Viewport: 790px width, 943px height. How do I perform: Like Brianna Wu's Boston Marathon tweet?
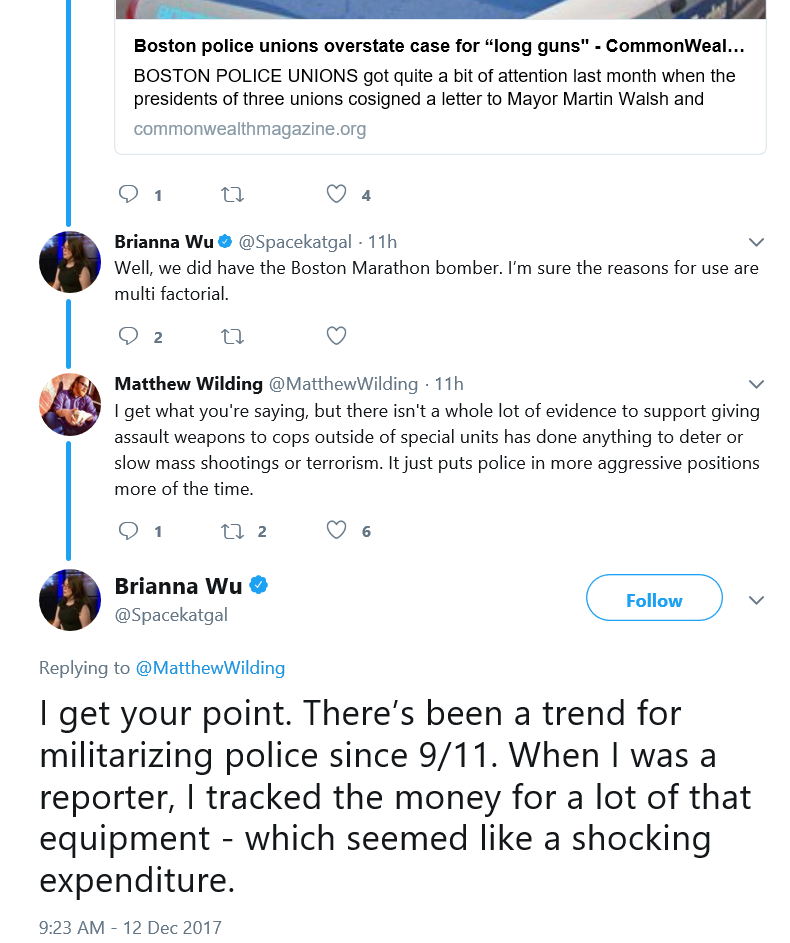point(336,336)
